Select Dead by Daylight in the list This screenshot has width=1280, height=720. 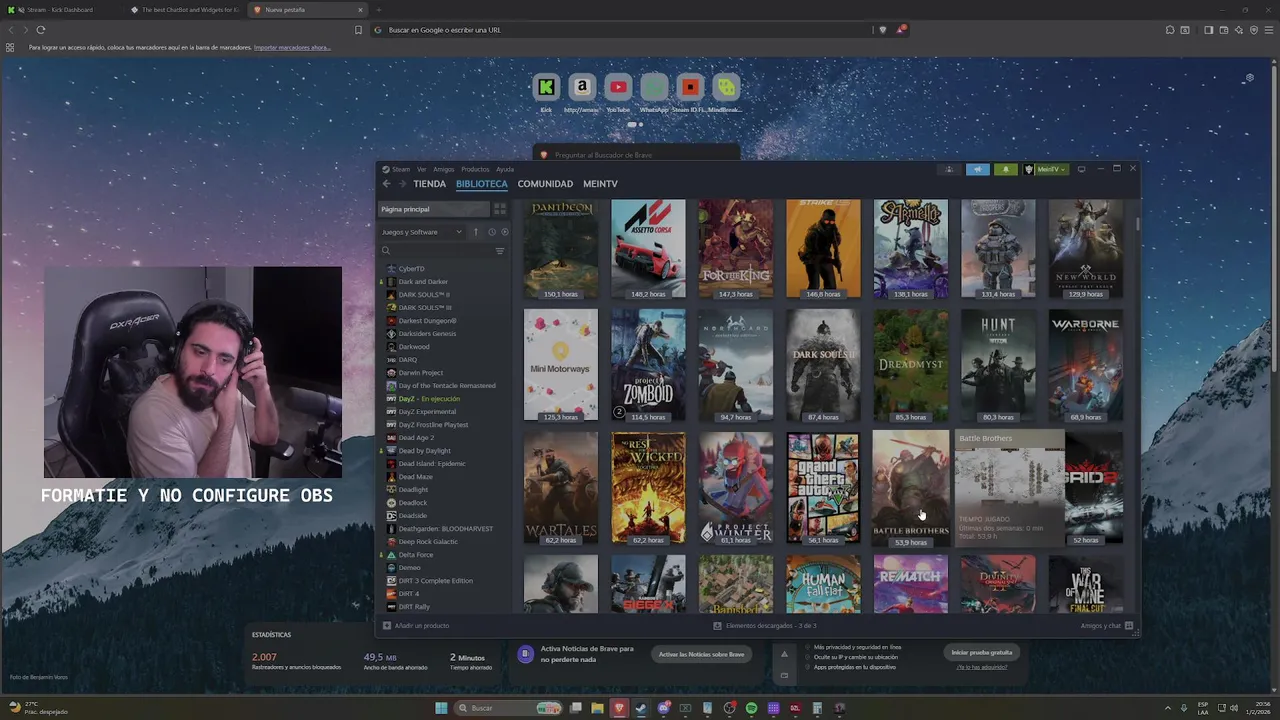coord(425,451)
